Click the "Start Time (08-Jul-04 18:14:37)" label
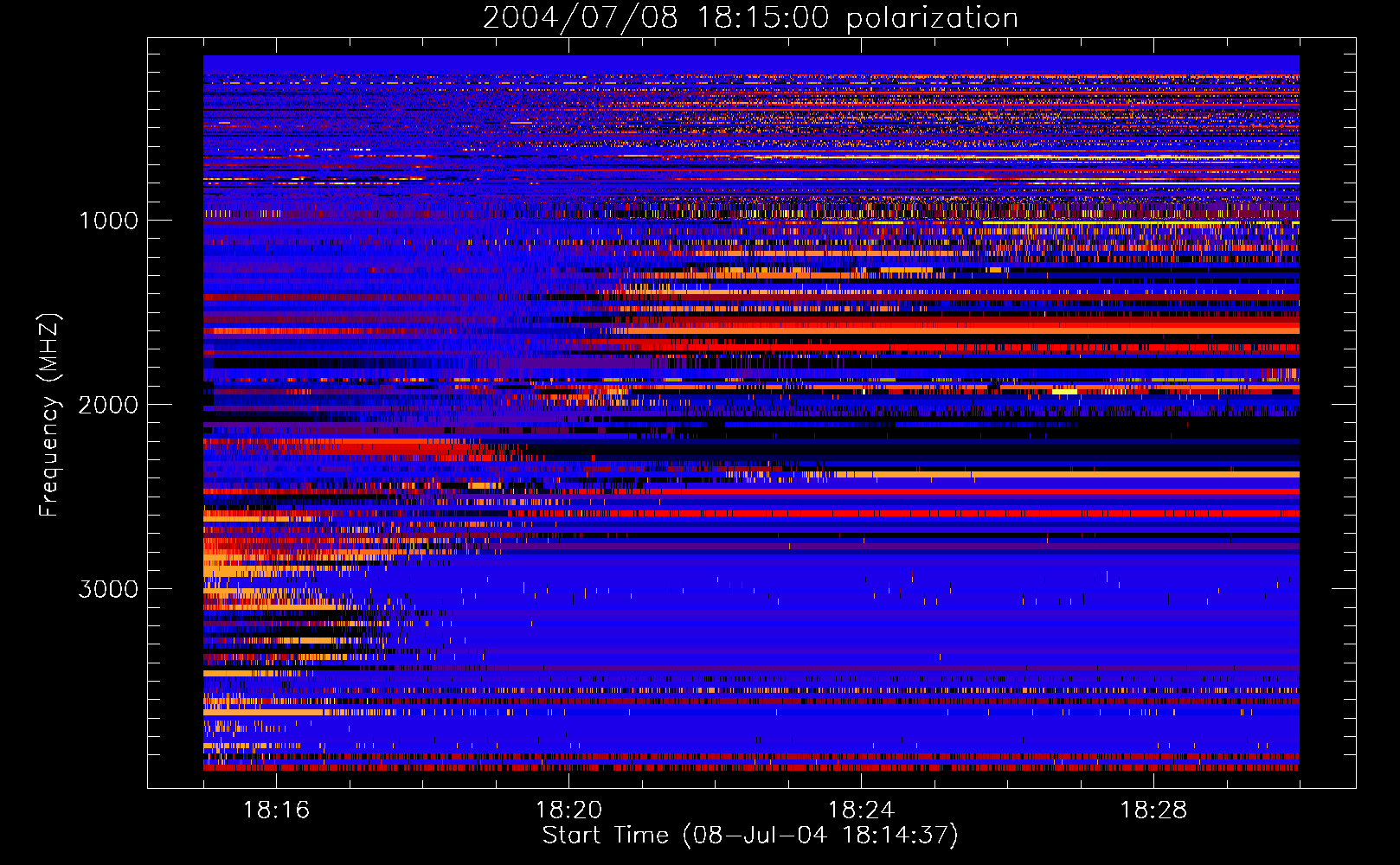 click(x=750, y=836)
